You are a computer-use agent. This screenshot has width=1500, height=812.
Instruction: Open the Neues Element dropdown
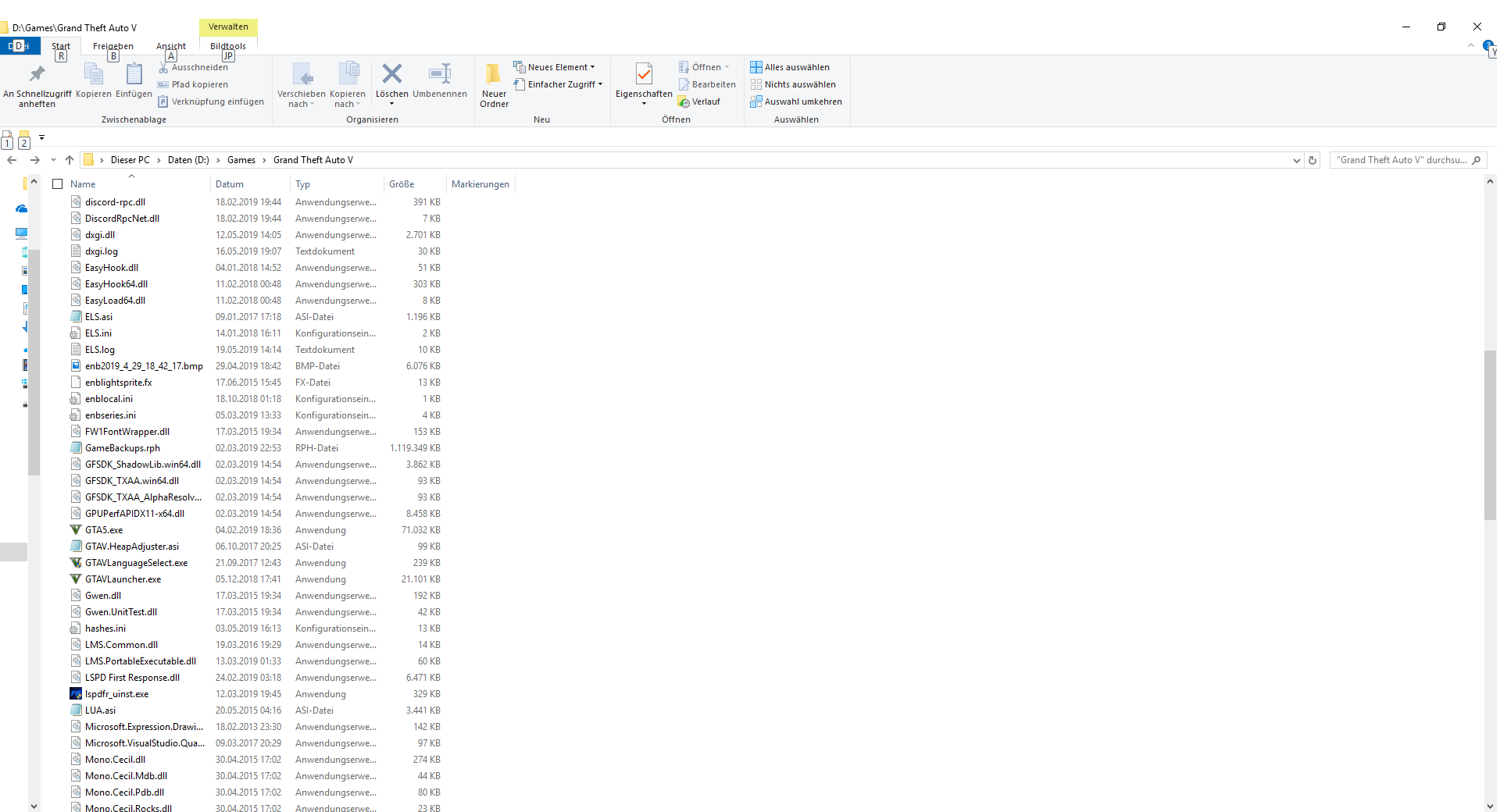pyautogui.click(x=592, y=67)
